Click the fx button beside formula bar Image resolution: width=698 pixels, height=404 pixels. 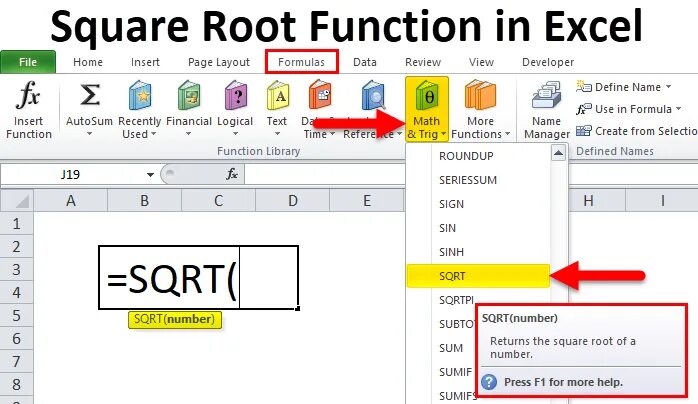pos(232,174)
